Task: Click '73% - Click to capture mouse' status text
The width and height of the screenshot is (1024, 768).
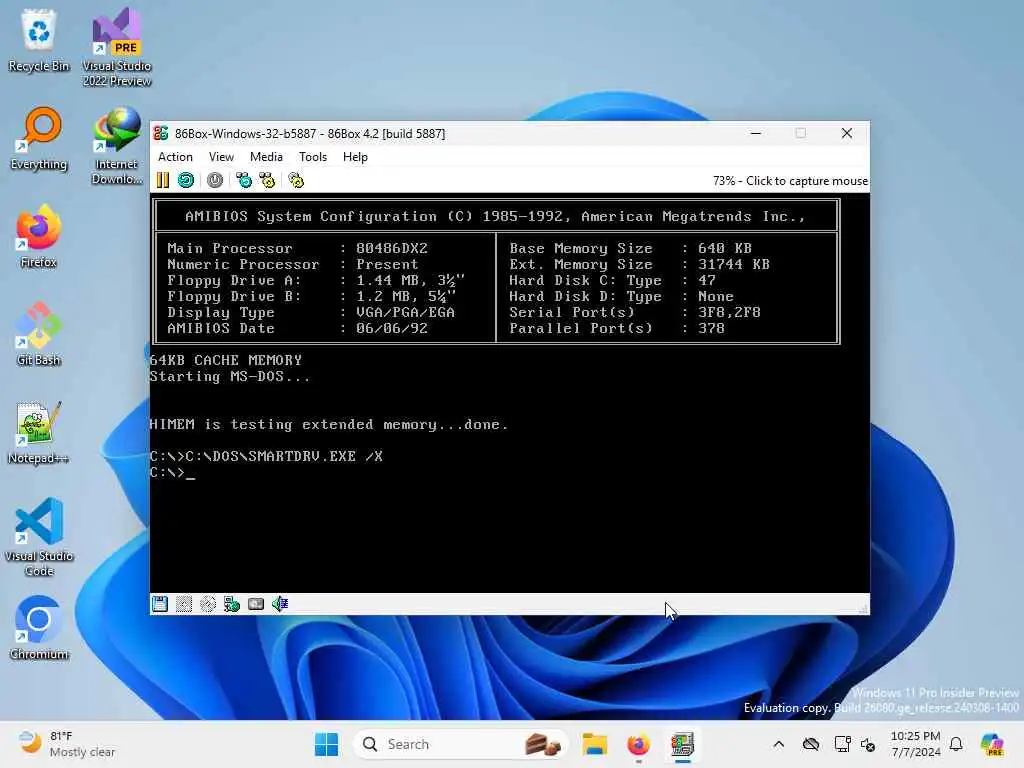Action: (x=790, y=181)
